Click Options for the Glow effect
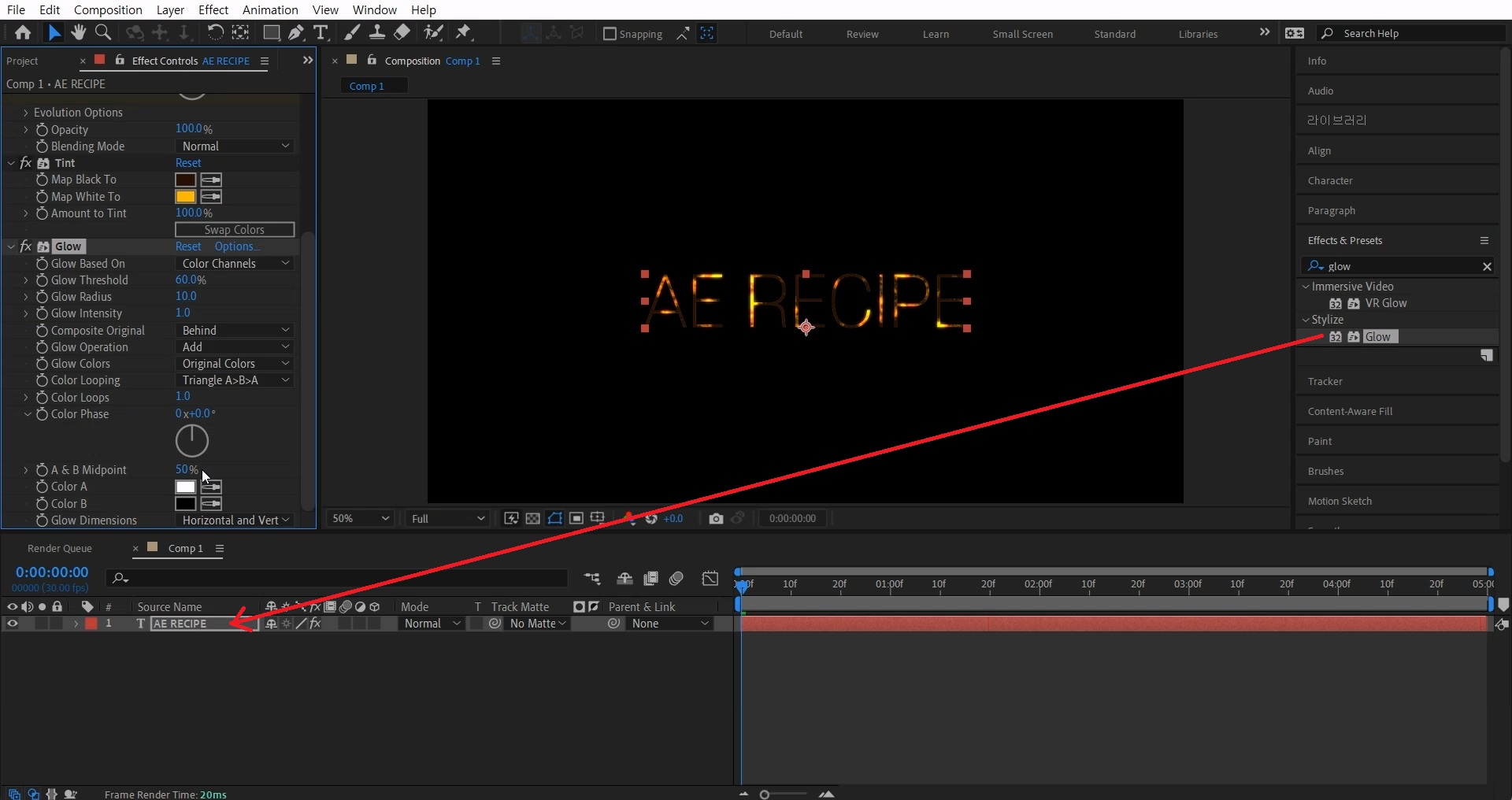Screen dimensions: 1512x800 237,246
